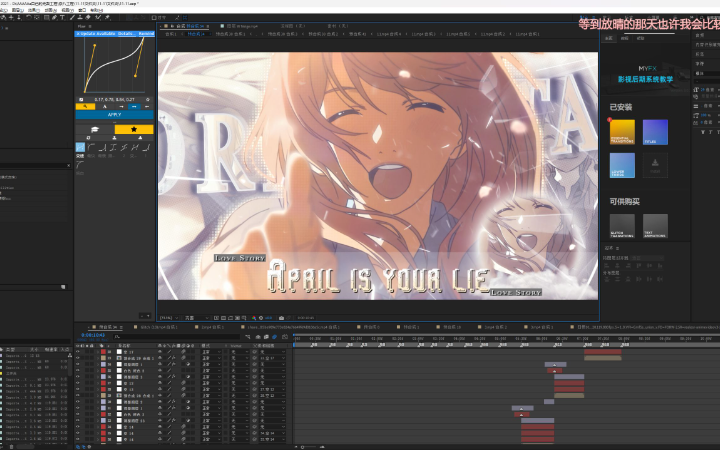Open Flow's star favorites tab
The image size is (720, 450).
(x=134, y=129)
